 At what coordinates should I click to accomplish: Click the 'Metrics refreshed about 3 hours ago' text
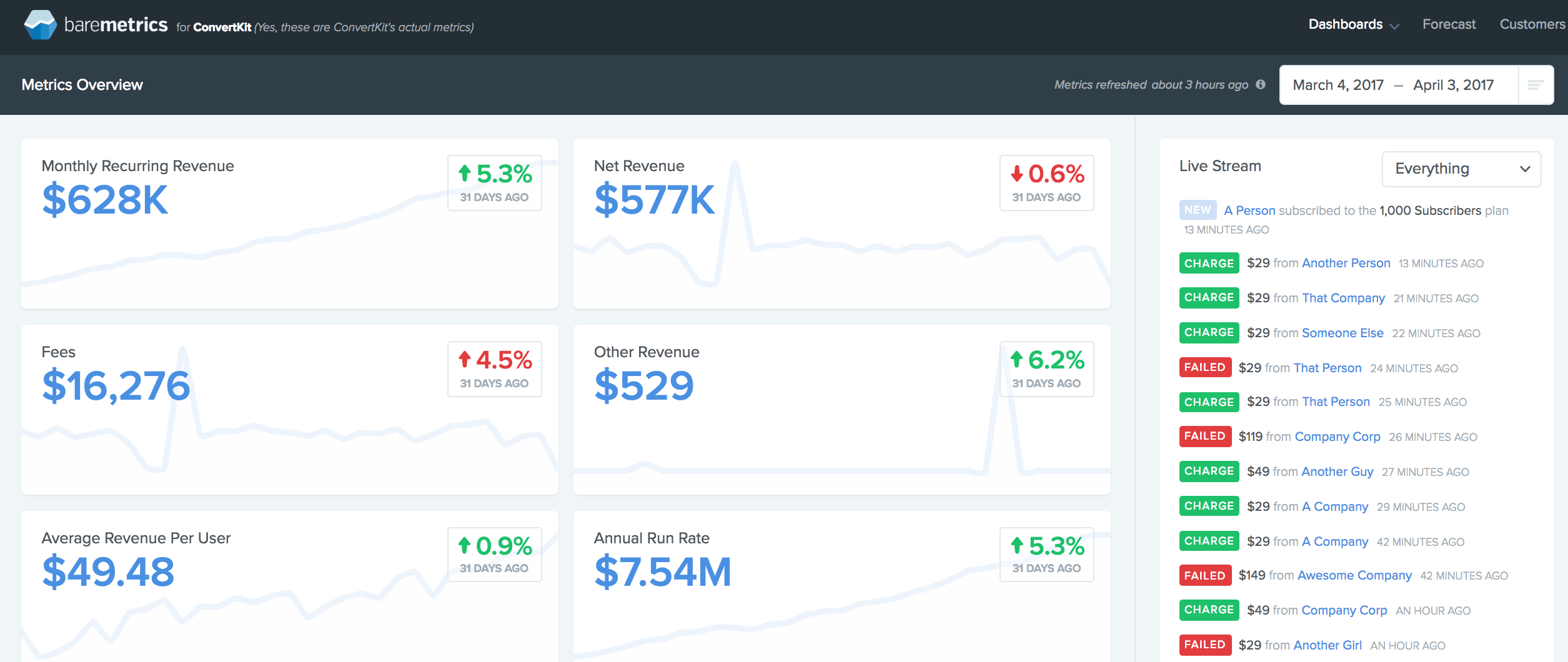(1151, 85)
